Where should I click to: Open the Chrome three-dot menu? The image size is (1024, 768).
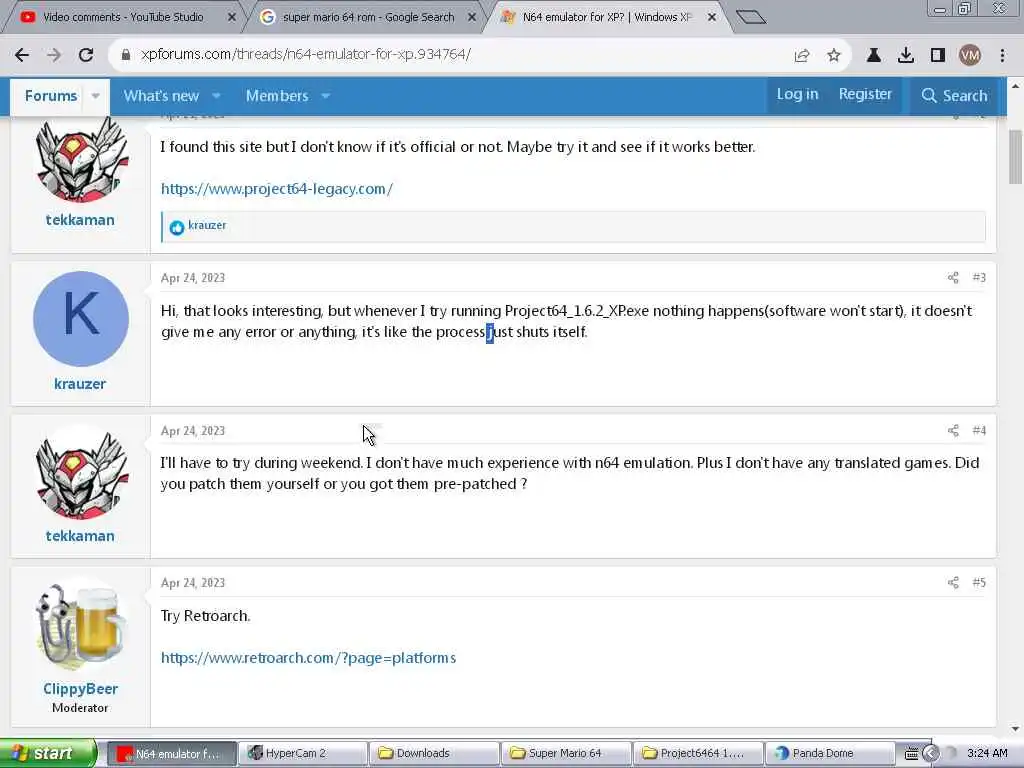tap(1002, 56)
